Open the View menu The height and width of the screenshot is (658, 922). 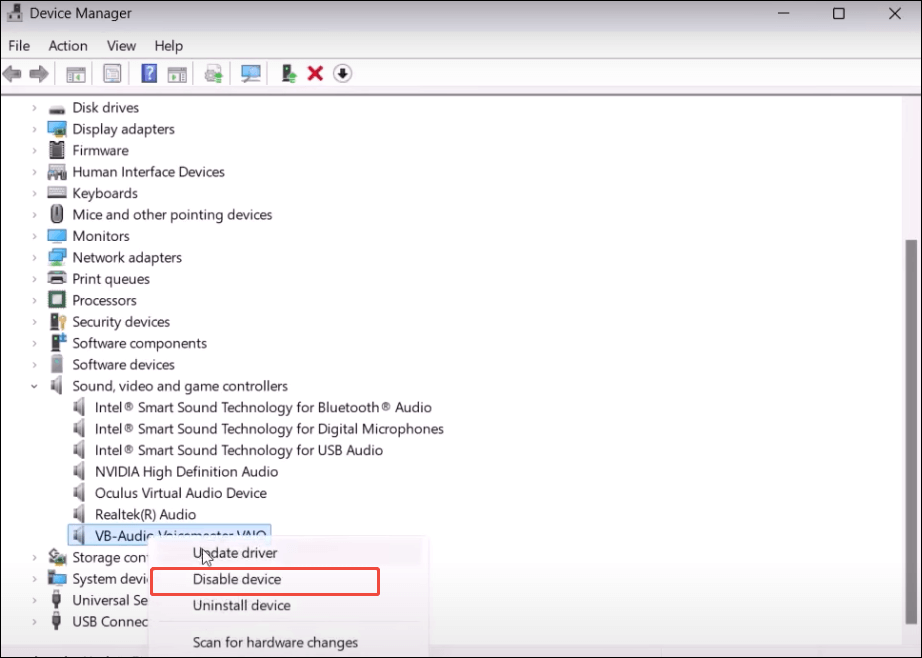121,45
